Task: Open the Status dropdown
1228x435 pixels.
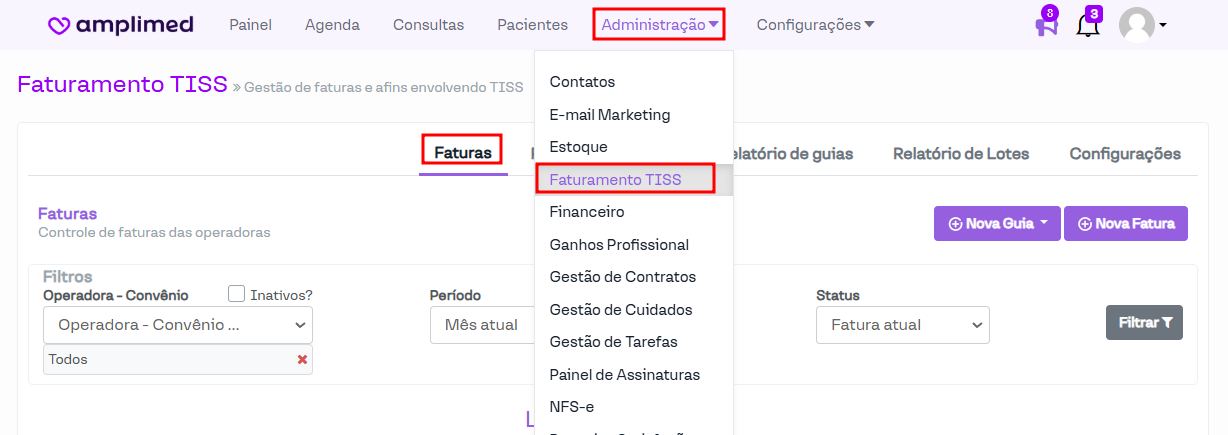Action: click(x=902, y=325)
